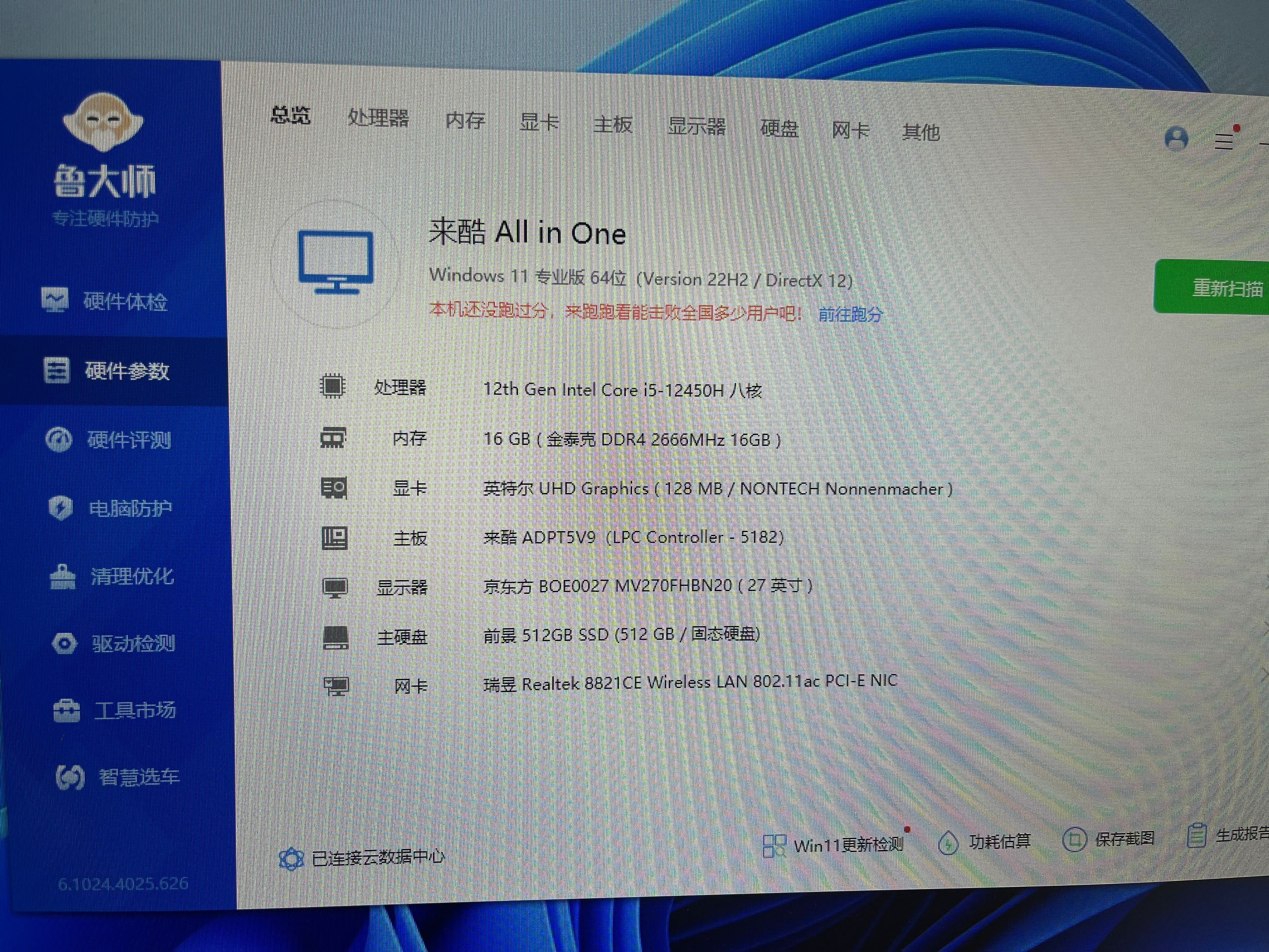Click the 清理优化 broom icon
The height and width of the screenshot is (952, 1269).
[x=63, y=576]
